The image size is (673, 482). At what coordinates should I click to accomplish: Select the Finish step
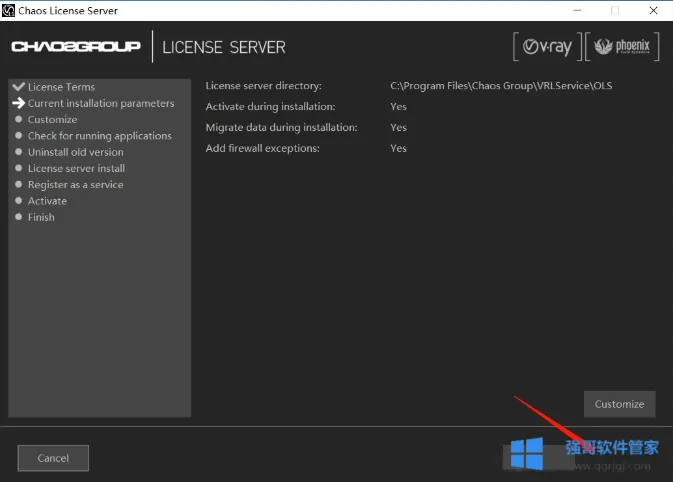[x=41, y=217]
